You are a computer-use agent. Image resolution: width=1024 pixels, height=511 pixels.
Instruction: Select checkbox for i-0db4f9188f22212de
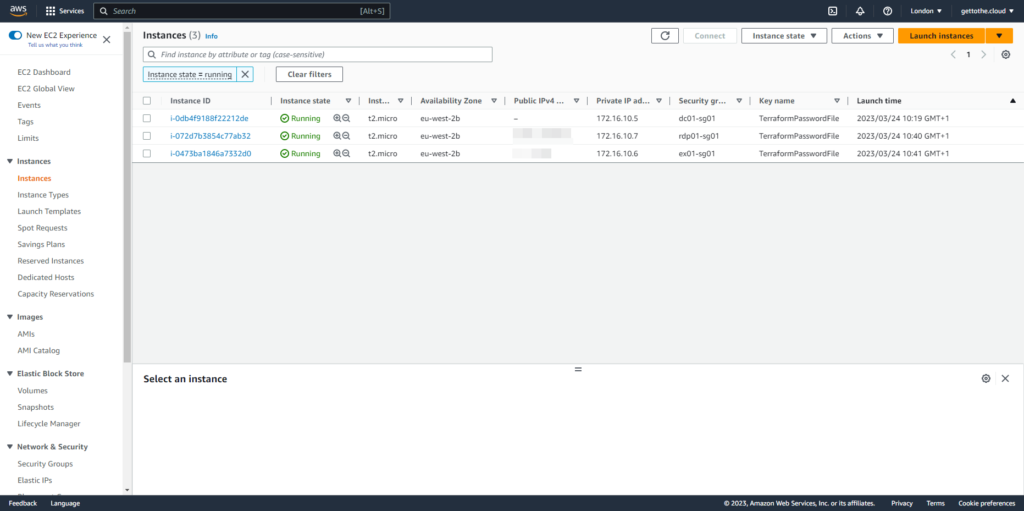(147, 118)
